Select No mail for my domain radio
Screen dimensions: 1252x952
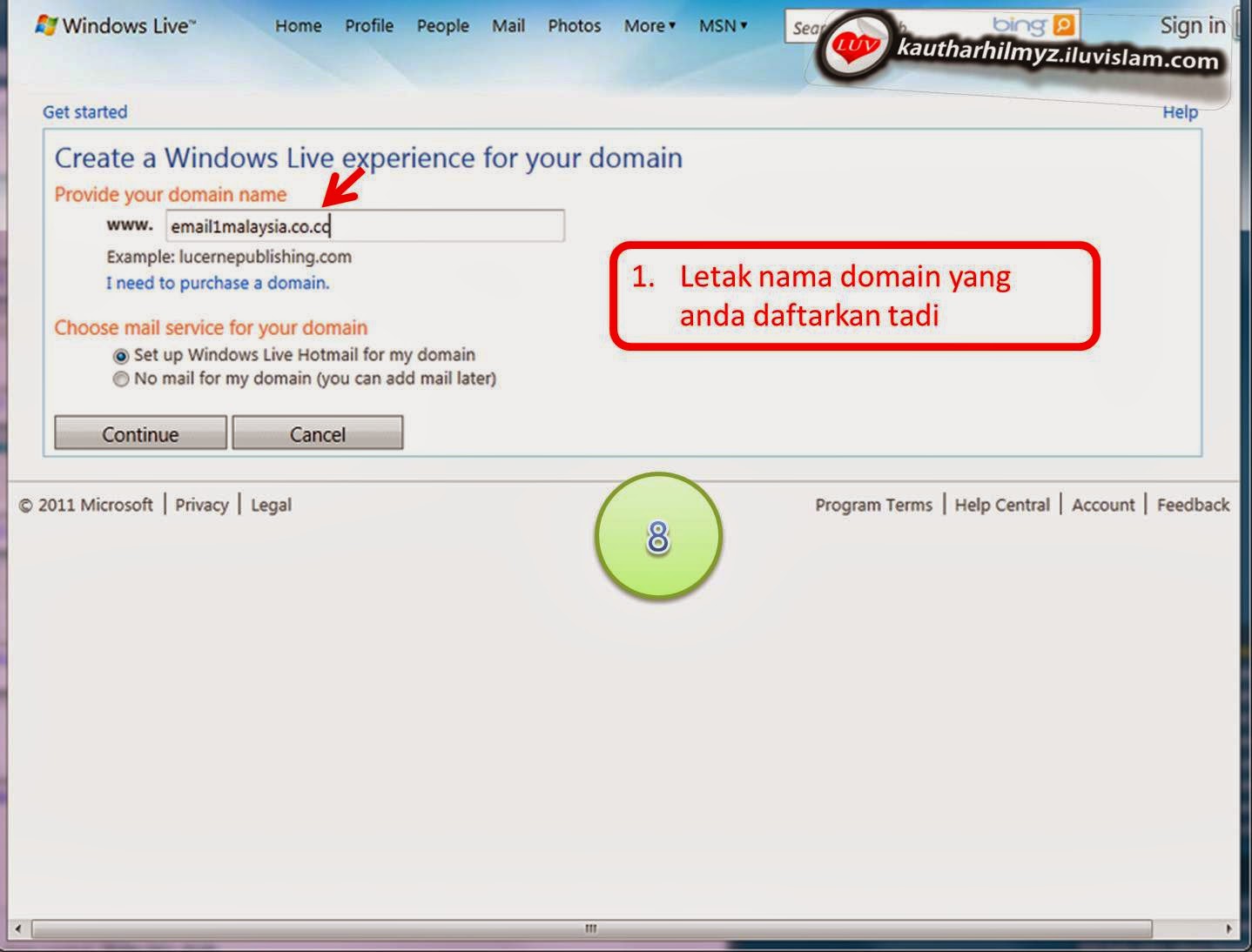121,379
